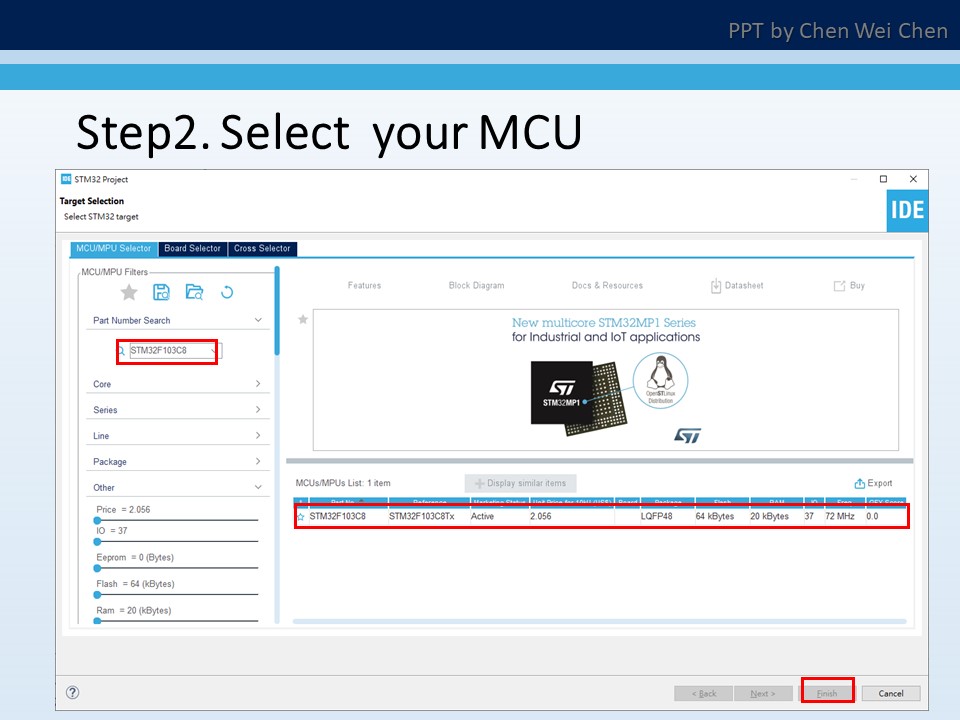Click the New multicore STM32MP1 Series headline
This screenshot has height=720, width=960.
click(x=604, y=323)
